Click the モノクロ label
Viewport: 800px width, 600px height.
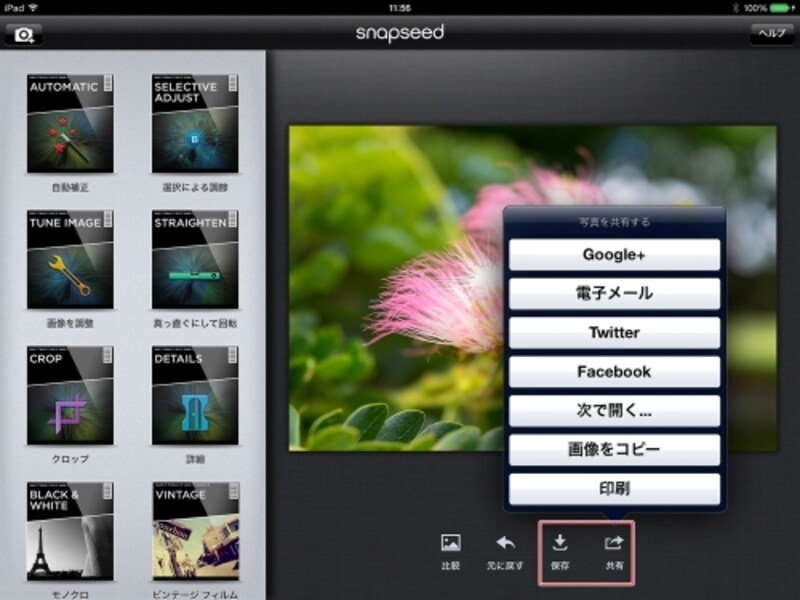[70, 595]
